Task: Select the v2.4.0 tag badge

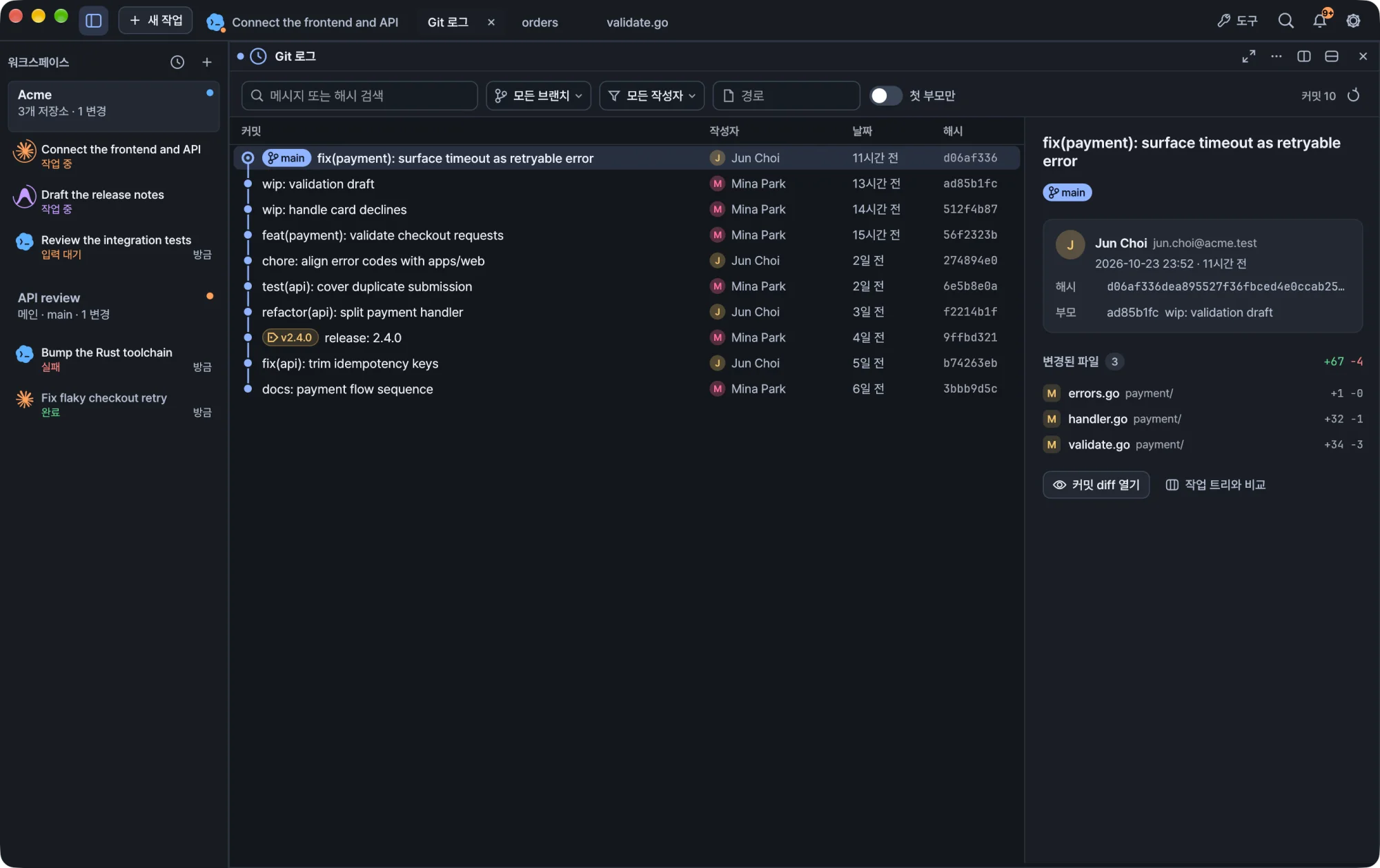Action: (x=290, y=338)
